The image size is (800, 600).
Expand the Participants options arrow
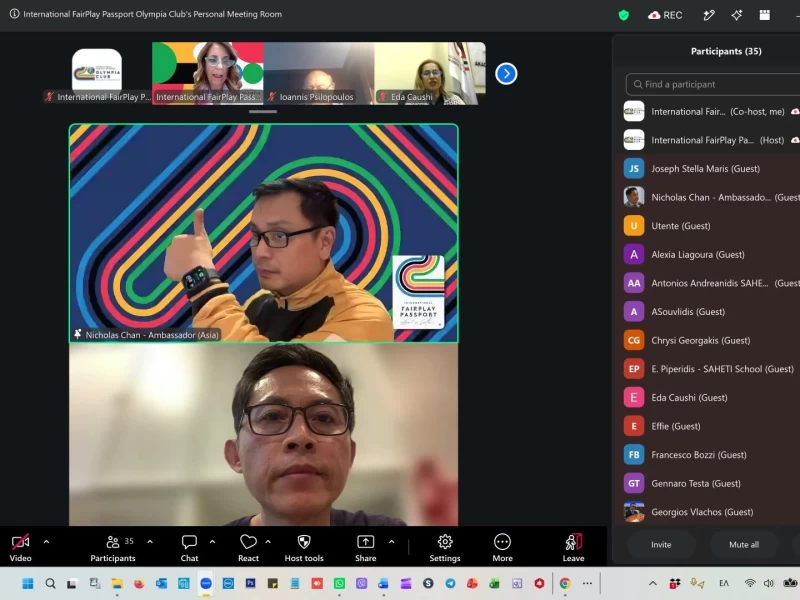click(150, 541)
